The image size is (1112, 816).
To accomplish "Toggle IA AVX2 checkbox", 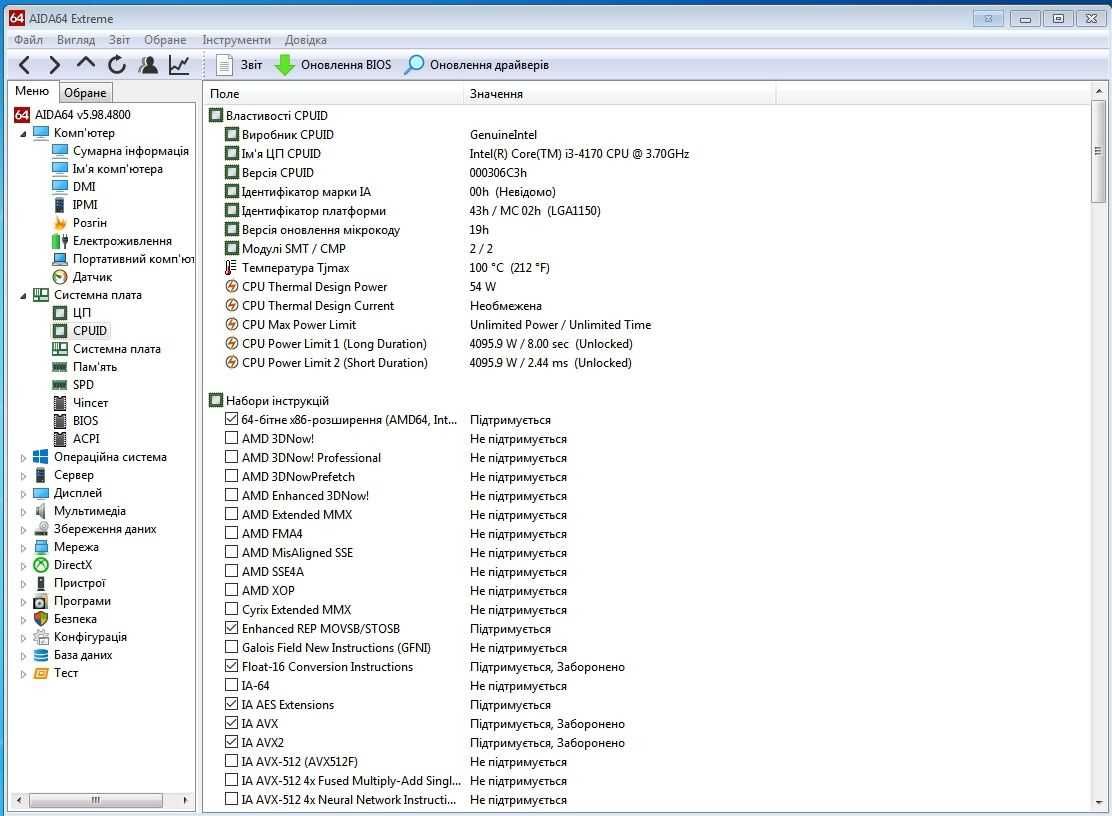I will (x=231, y=742).
